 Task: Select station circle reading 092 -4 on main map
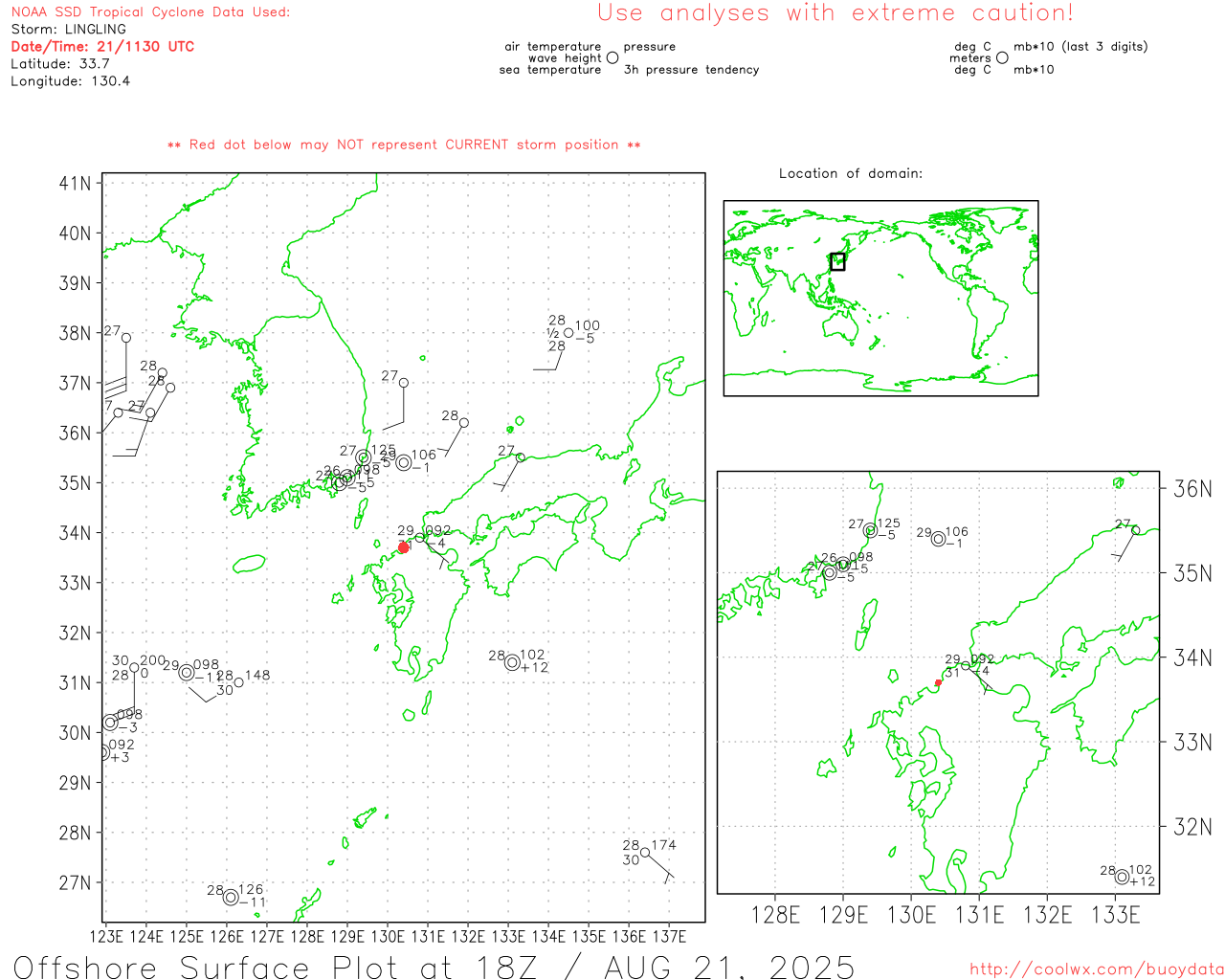(x=420, y=538)
